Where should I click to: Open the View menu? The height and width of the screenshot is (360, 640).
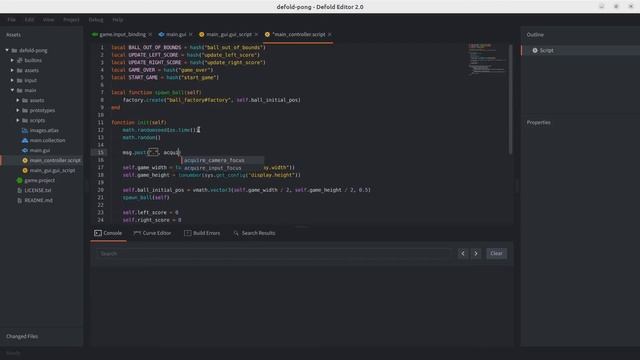pos(48,20)
